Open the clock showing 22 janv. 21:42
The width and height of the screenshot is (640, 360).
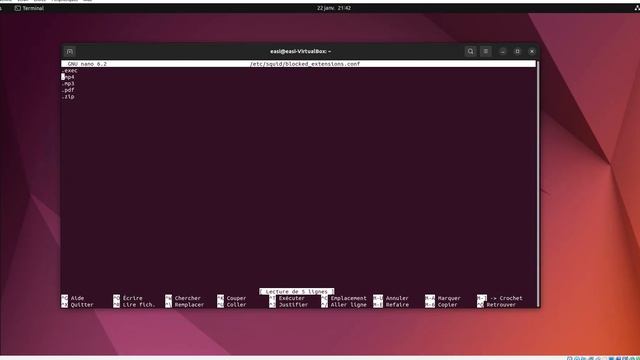pyautogui.click(x=334, y=8)
